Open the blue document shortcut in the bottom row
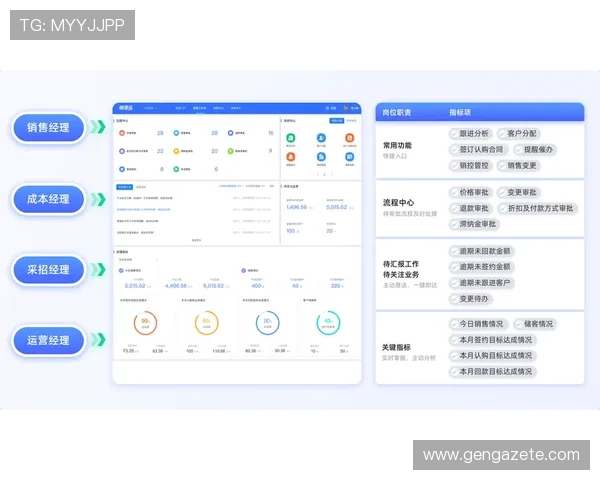Viewport: 600px width, 480px height. point(321,157)
